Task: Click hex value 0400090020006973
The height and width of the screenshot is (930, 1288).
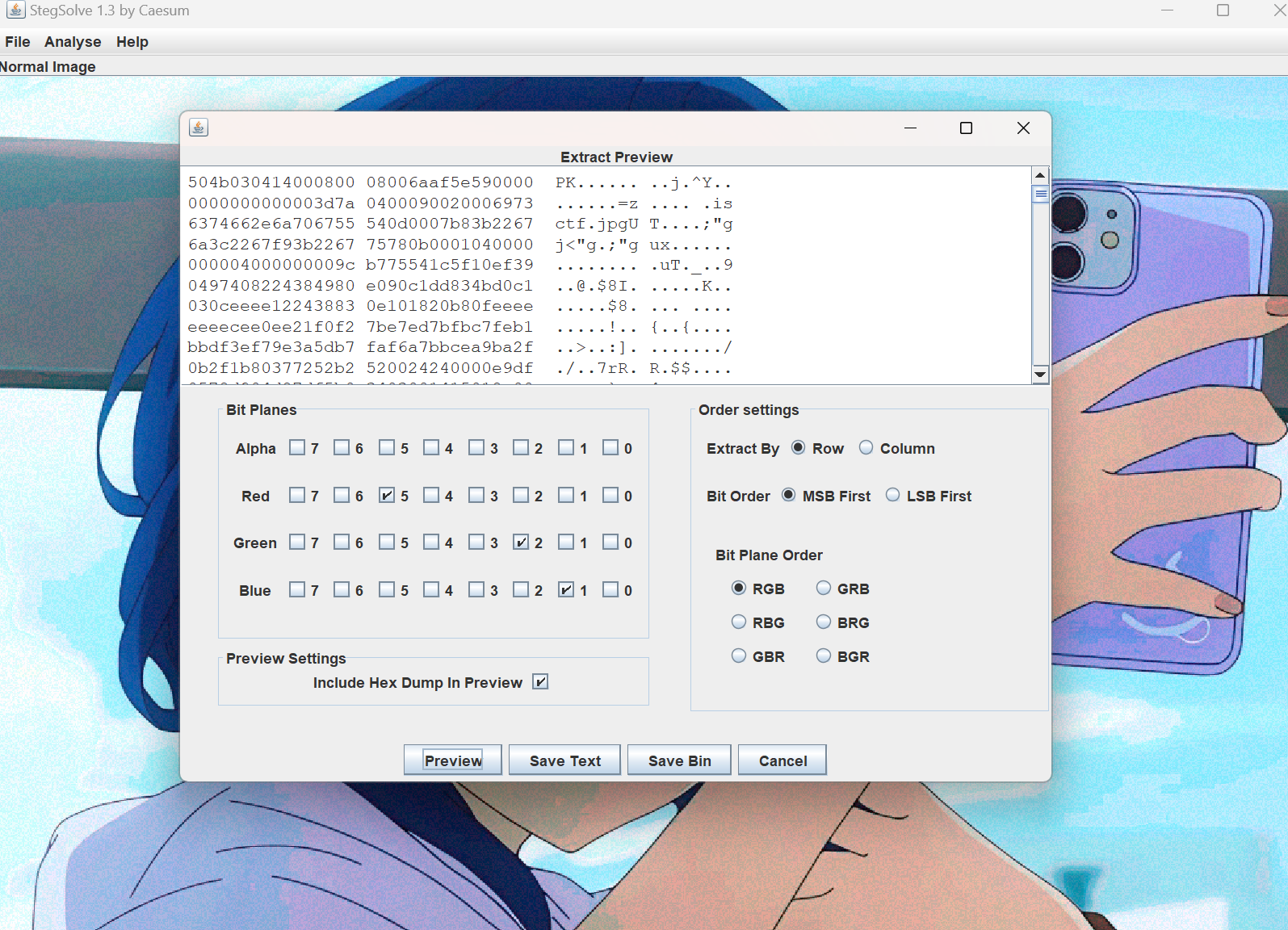Action: 450,203
